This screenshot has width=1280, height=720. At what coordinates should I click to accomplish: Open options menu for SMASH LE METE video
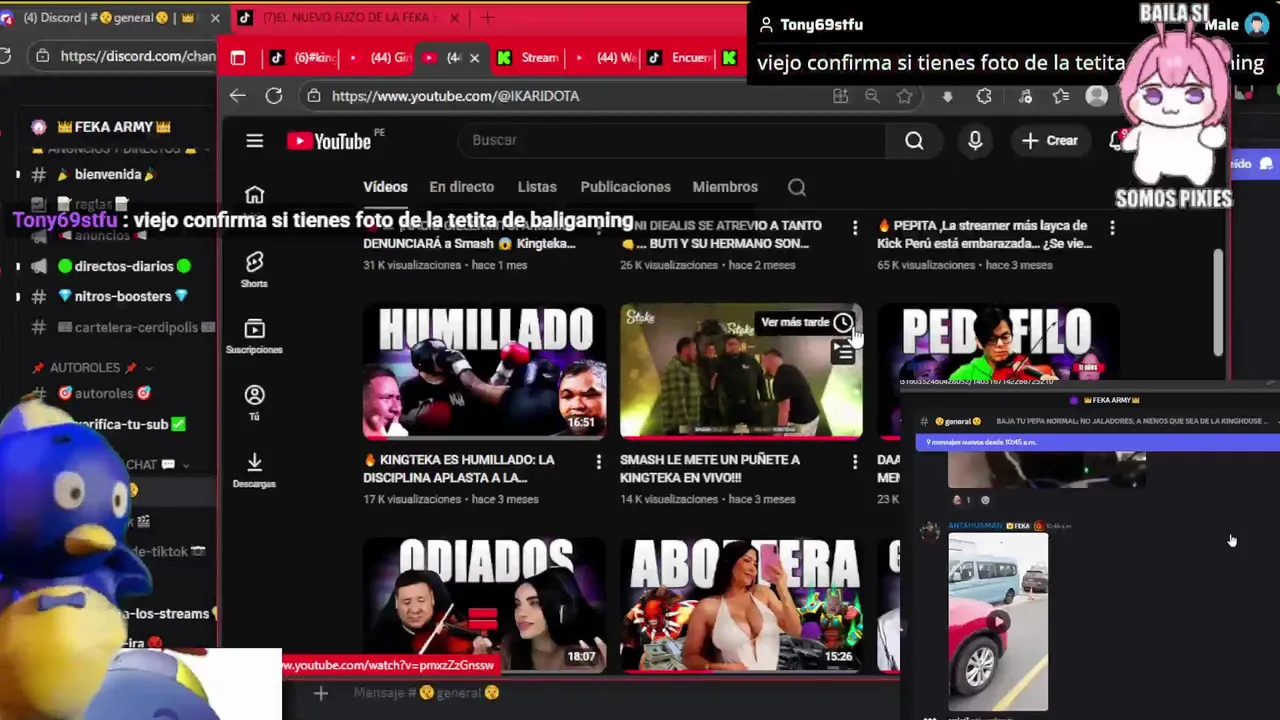pos(855,461)
